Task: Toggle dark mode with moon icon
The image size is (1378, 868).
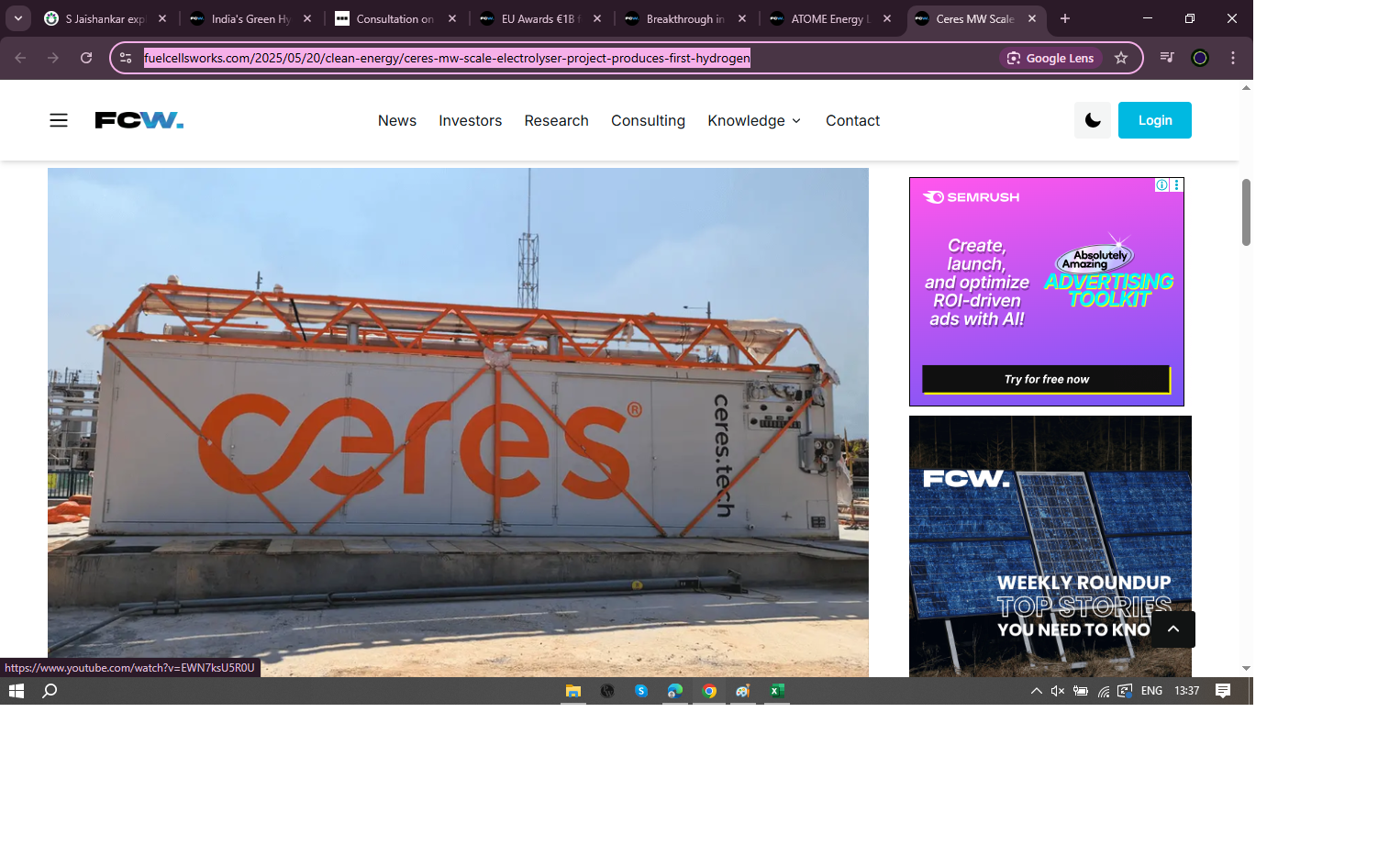Action: pos(1093,120)
